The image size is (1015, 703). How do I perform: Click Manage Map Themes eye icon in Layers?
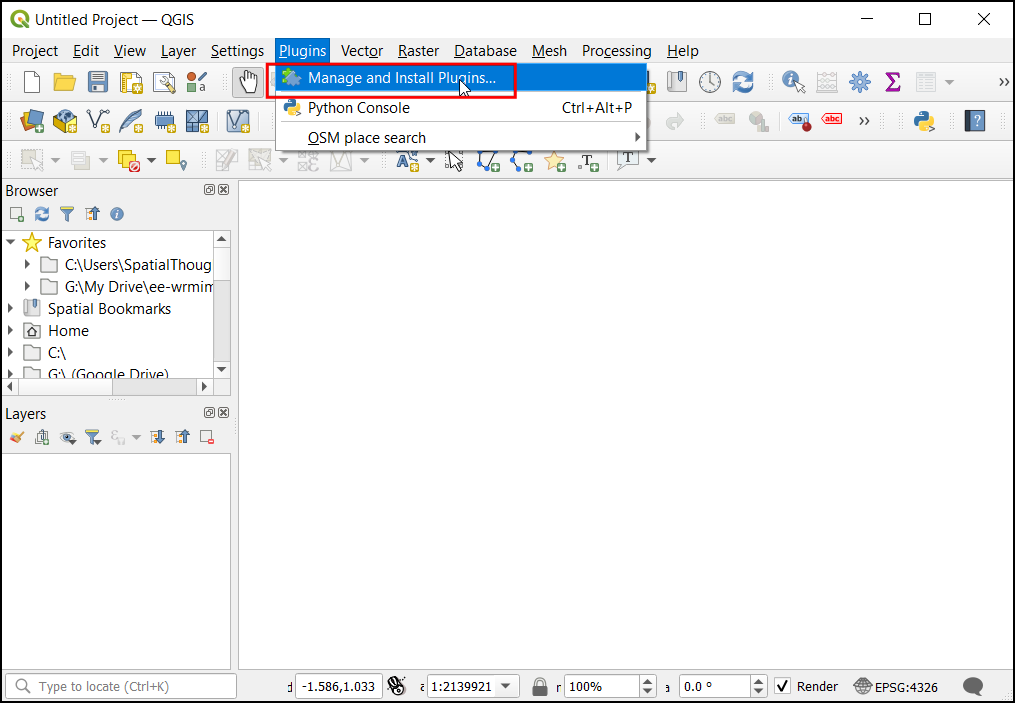67,438
